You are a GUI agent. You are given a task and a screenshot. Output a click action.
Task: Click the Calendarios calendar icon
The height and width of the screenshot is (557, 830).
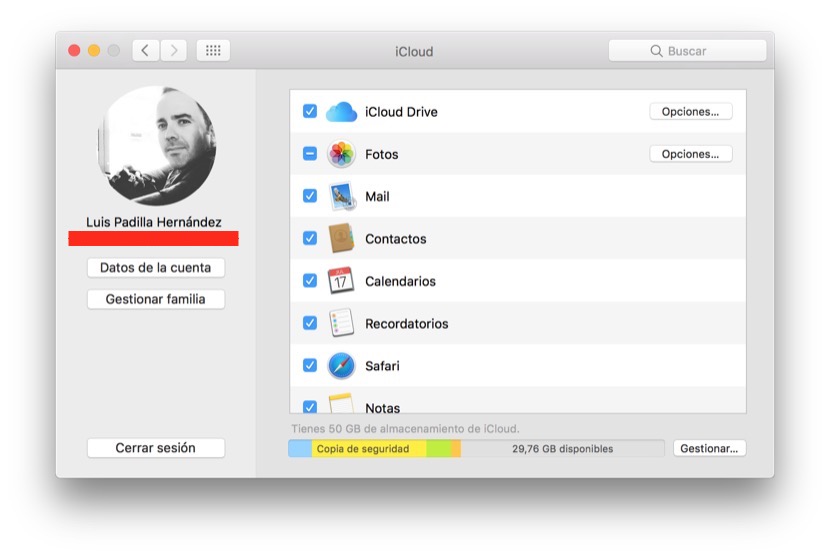(x=341, y=281)
